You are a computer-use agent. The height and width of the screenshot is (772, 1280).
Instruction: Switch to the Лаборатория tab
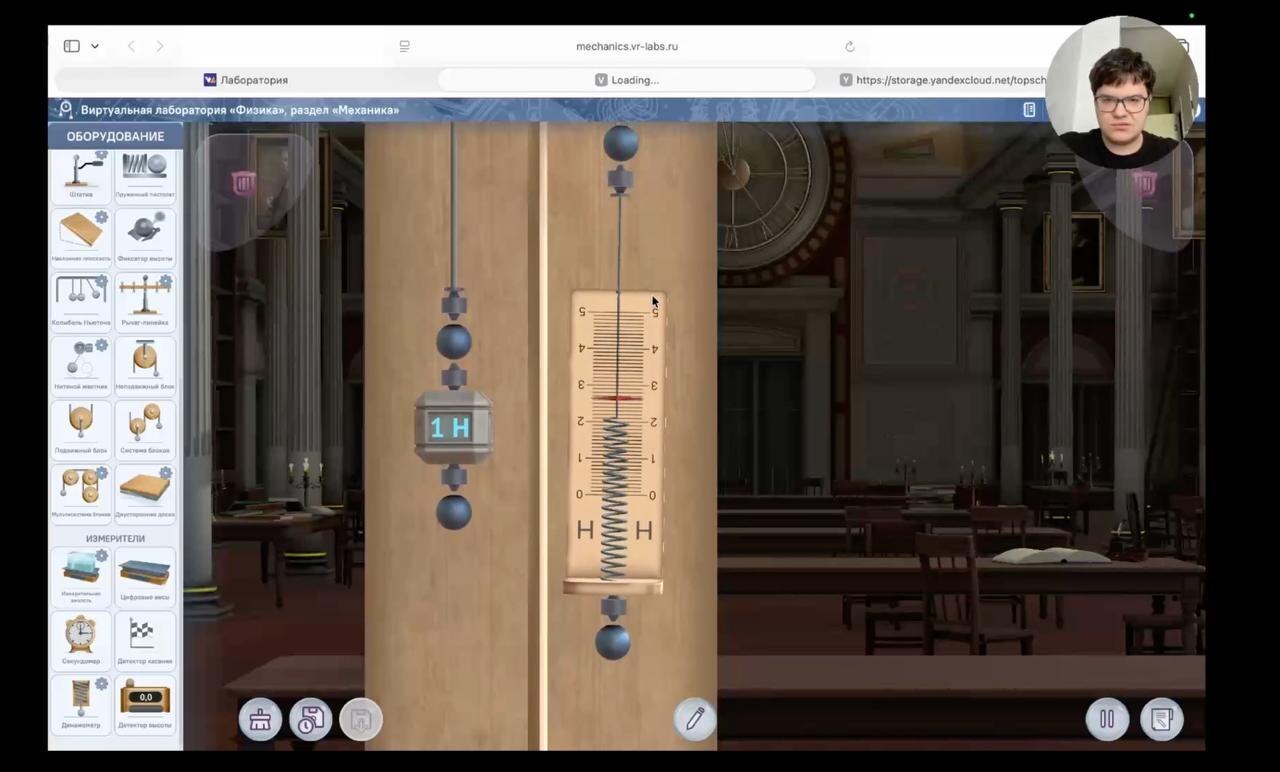(x=246, y=80)
